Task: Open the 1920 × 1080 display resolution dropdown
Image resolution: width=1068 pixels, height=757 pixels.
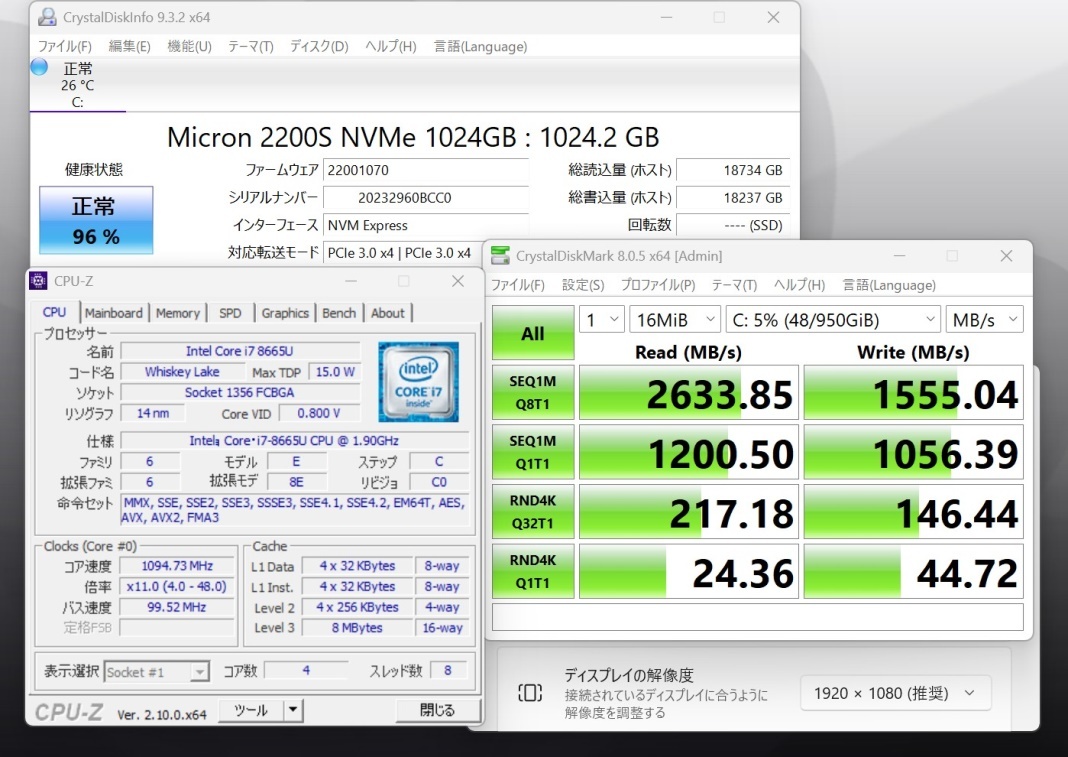Action: 895,693
